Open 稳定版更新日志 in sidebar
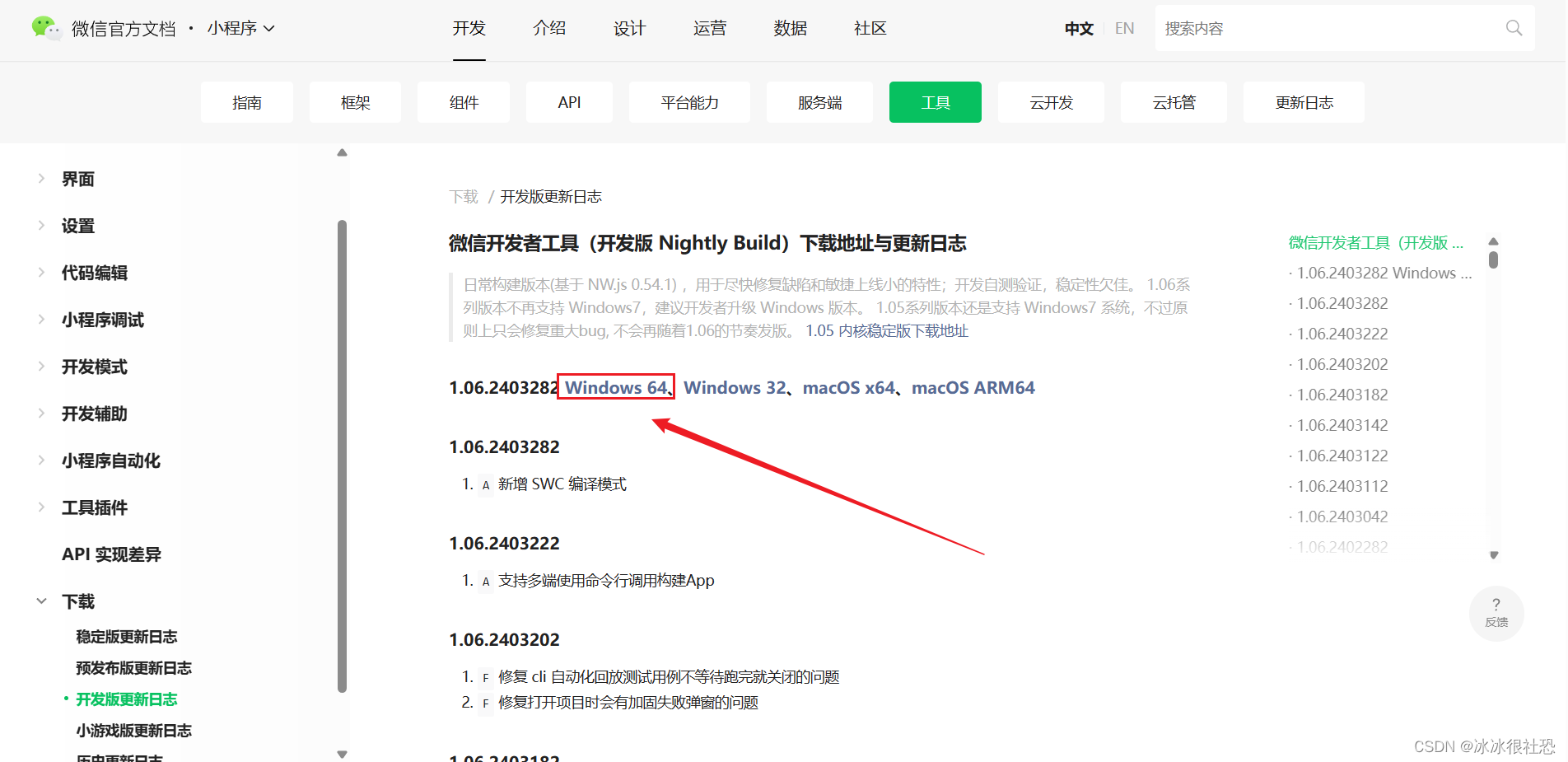The height and width of the screenshot is (762, 1568). point(127,637)
